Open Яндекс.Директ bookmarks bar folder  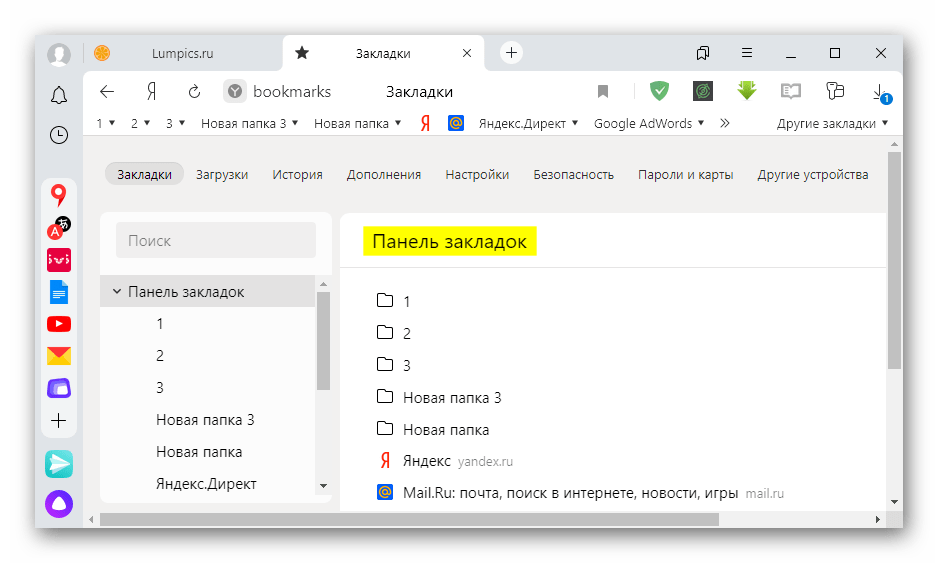(x=528, y=123)
